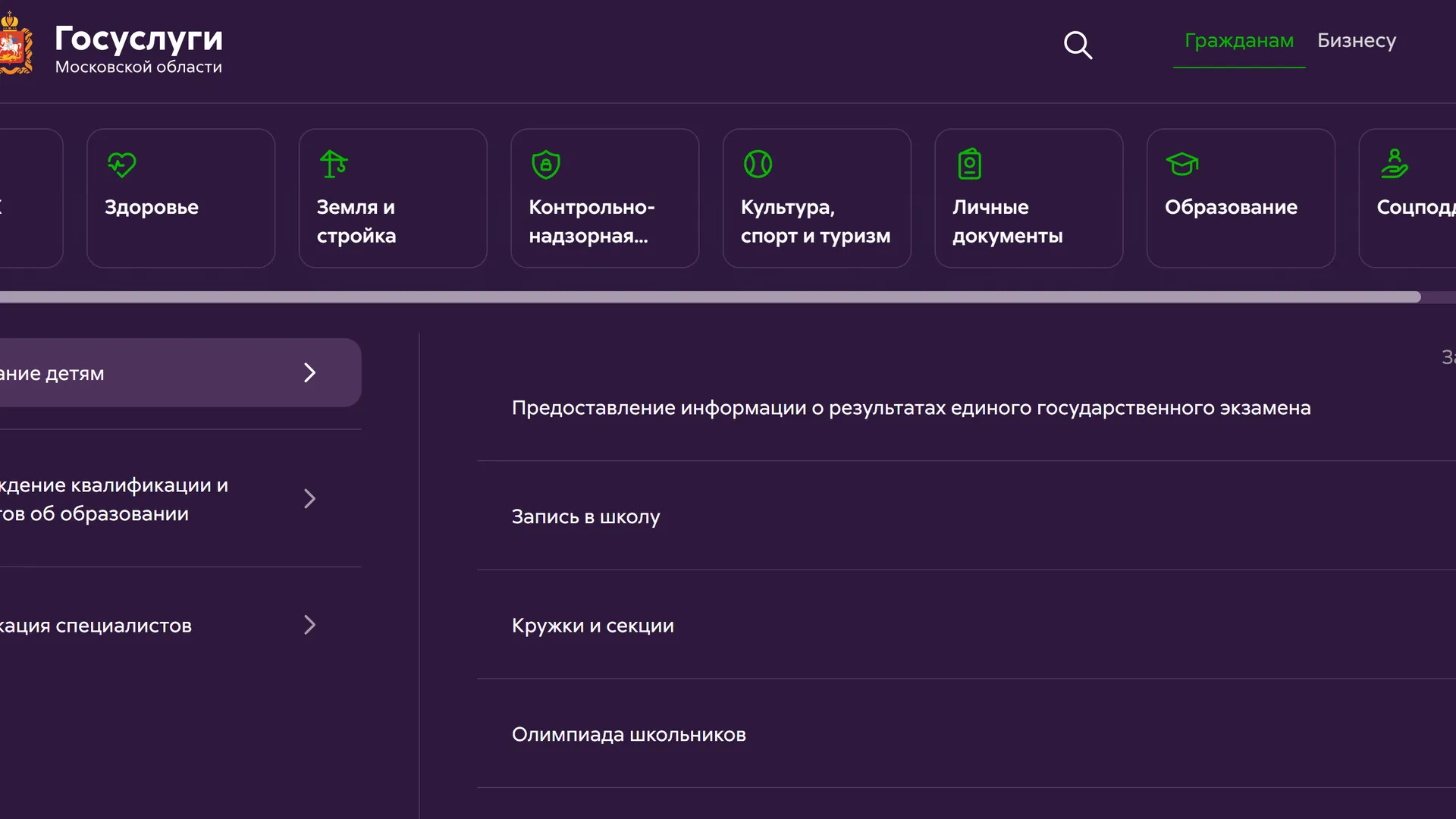The height and width of the screenshot is (819, 1456).
Task: Click the hand-with-person icon on Соцподдержка card
Action: click(1395, 164)
